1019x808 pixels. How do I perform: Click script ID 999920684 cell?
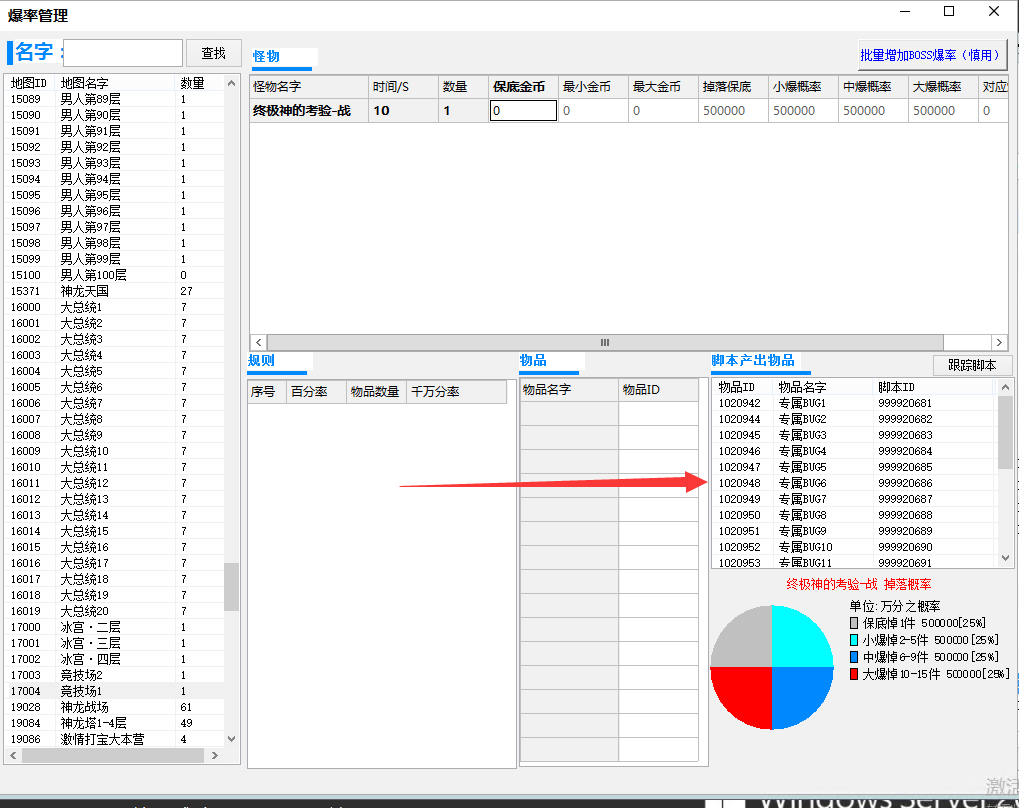pyautogui.click(x=905, y=451)
